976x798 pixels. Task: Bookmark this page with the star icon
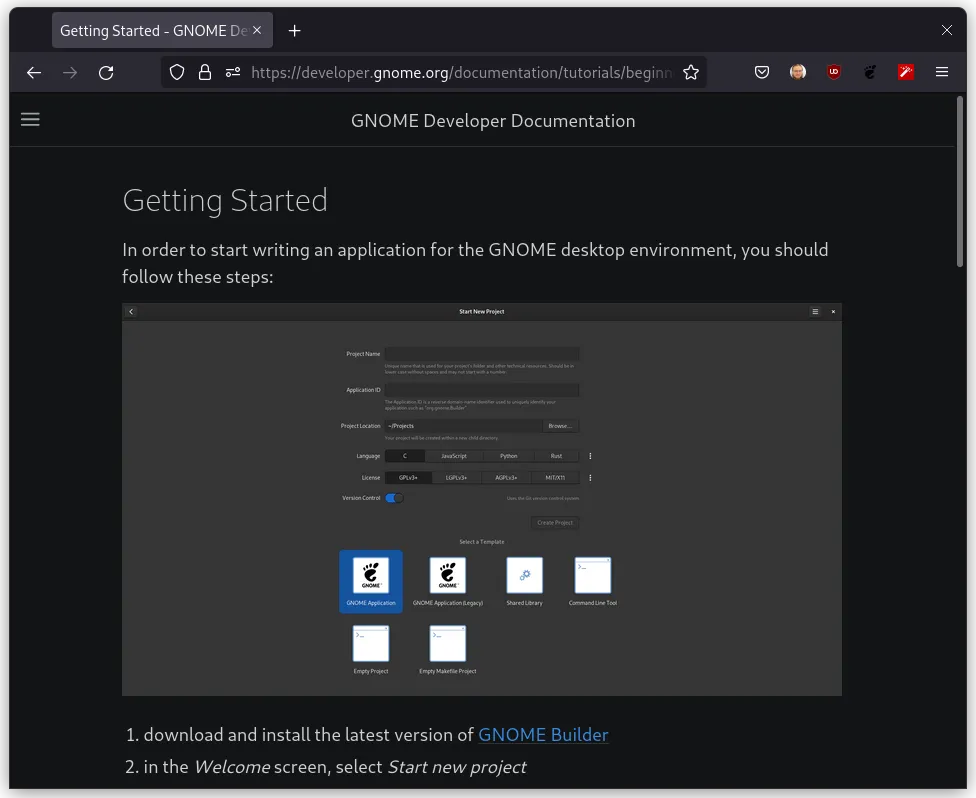click(x=691, y=72)
